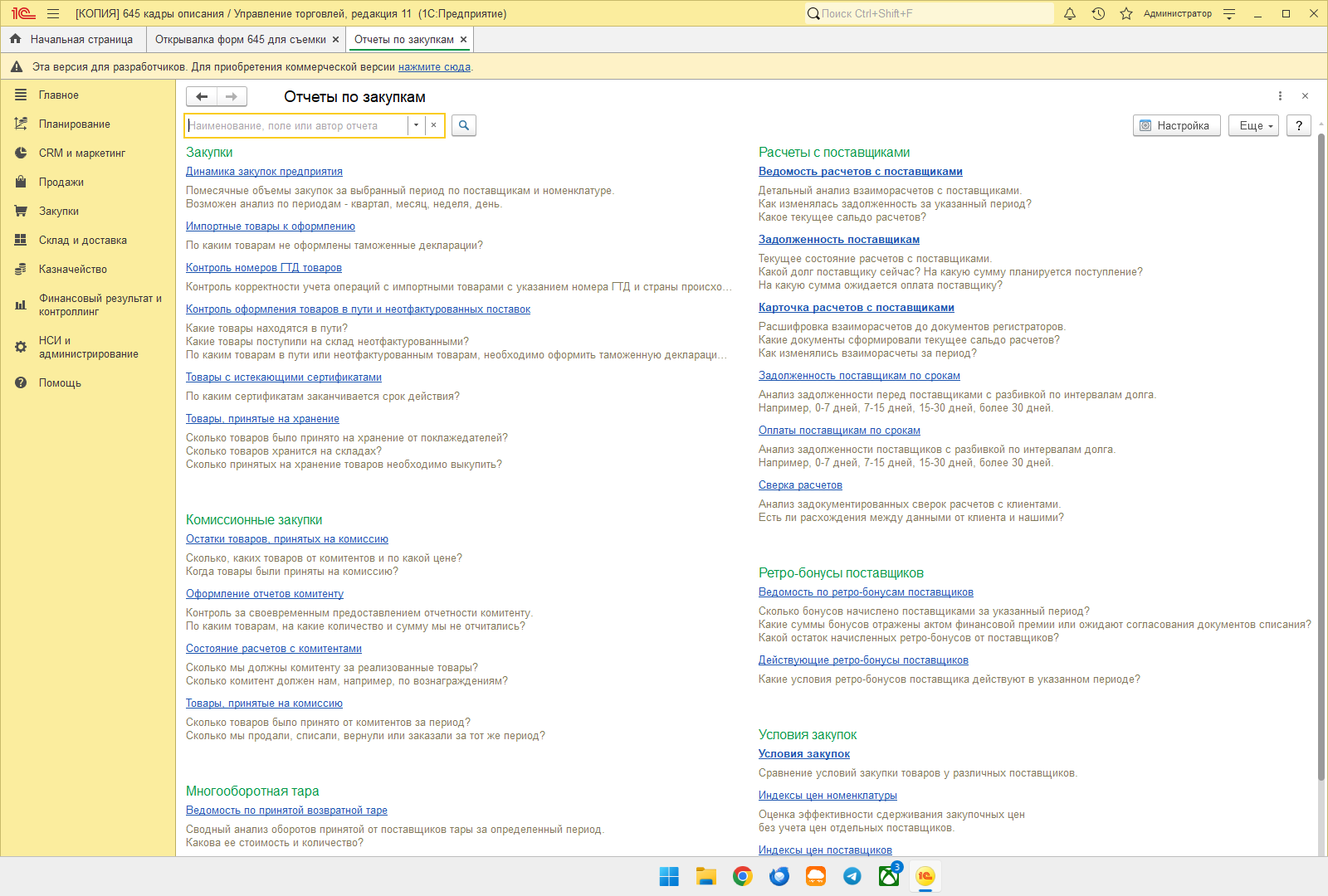Switch to Открывалка форм 645 для съемки tab
This screenshot has height=896, width=1328.
[x=240, y=39]
